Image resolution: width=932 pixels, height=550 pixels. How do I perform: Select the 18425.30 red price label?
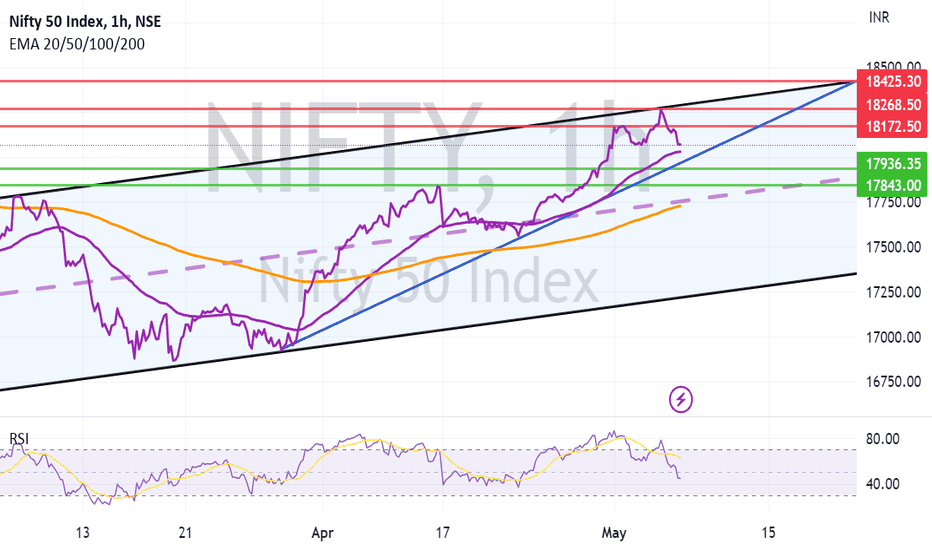(892, 81)
